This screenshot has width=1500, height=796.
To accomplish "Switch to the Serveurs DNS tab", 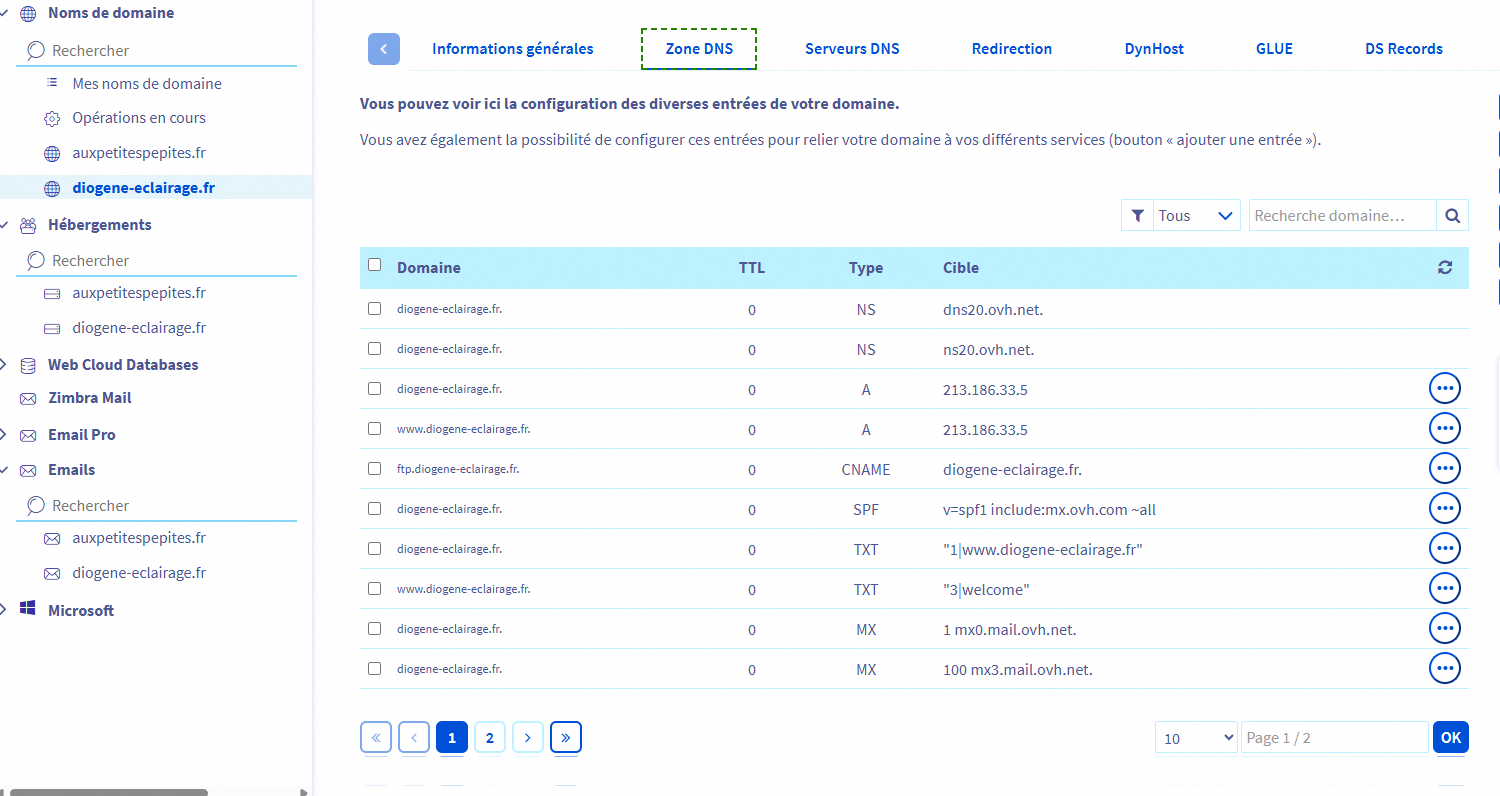I will pyautogui.click(x=852, y=49).
